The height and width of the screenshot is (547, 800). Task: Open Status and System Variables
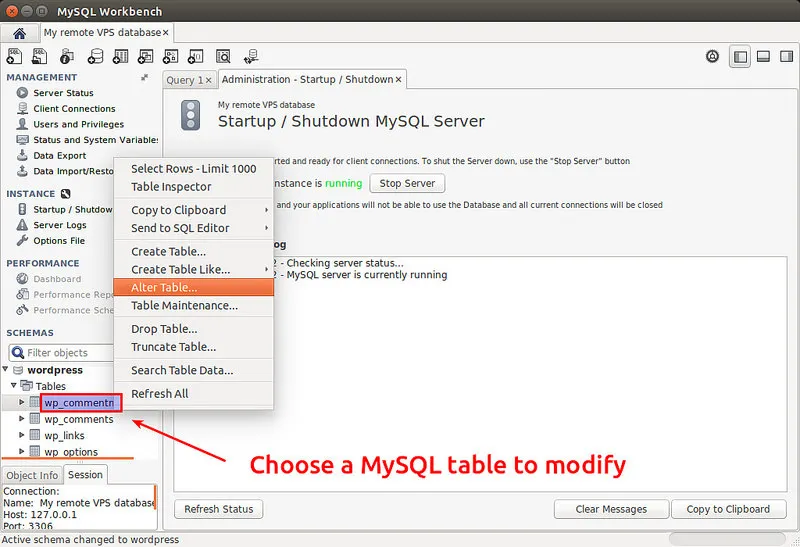coord(95,140)
